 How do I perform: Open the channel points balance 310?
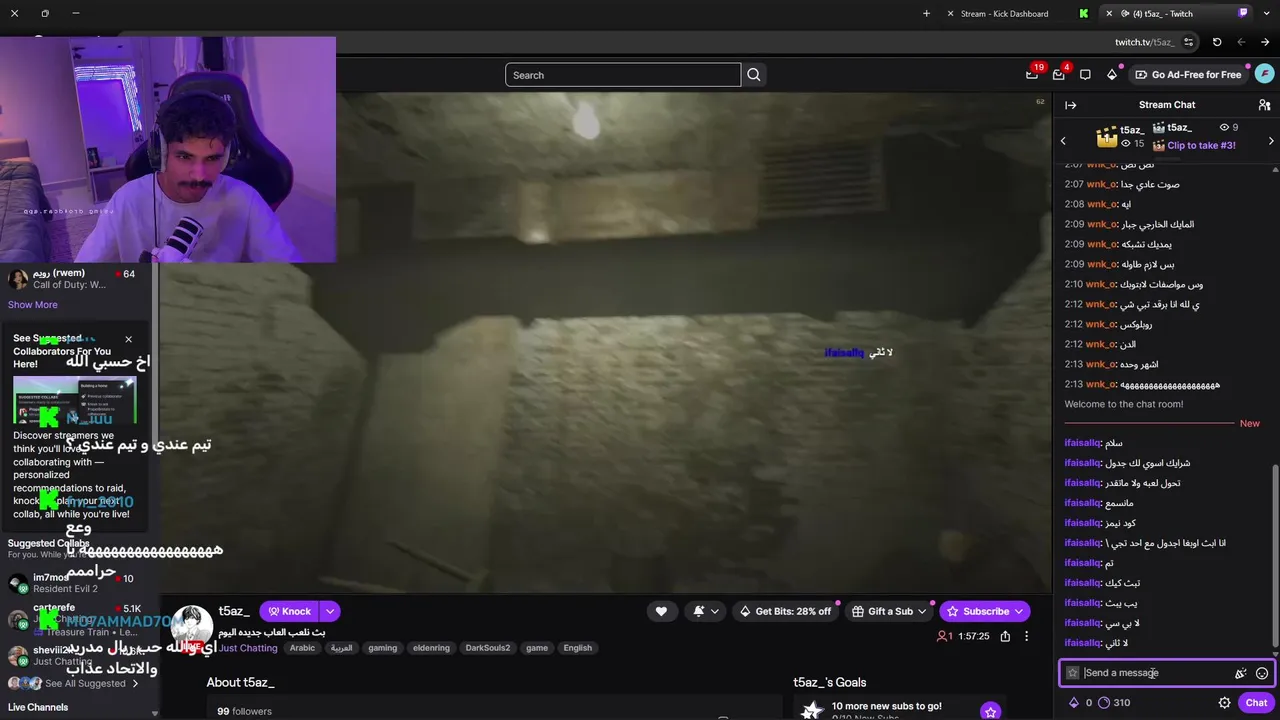[x=1114, y=703]
